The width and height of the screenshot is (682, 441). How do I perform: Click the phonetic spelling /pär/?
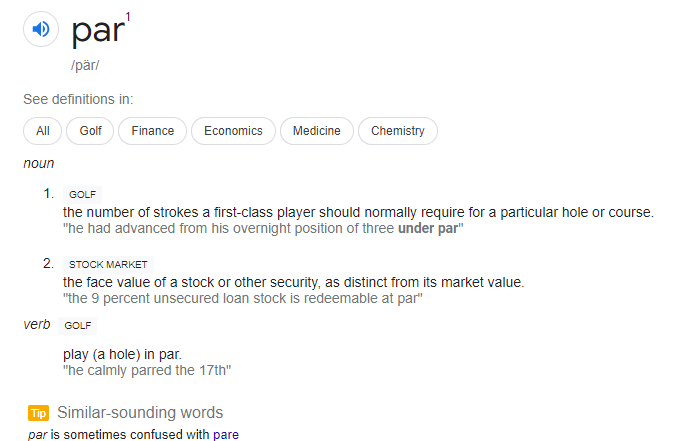point(85,65)
